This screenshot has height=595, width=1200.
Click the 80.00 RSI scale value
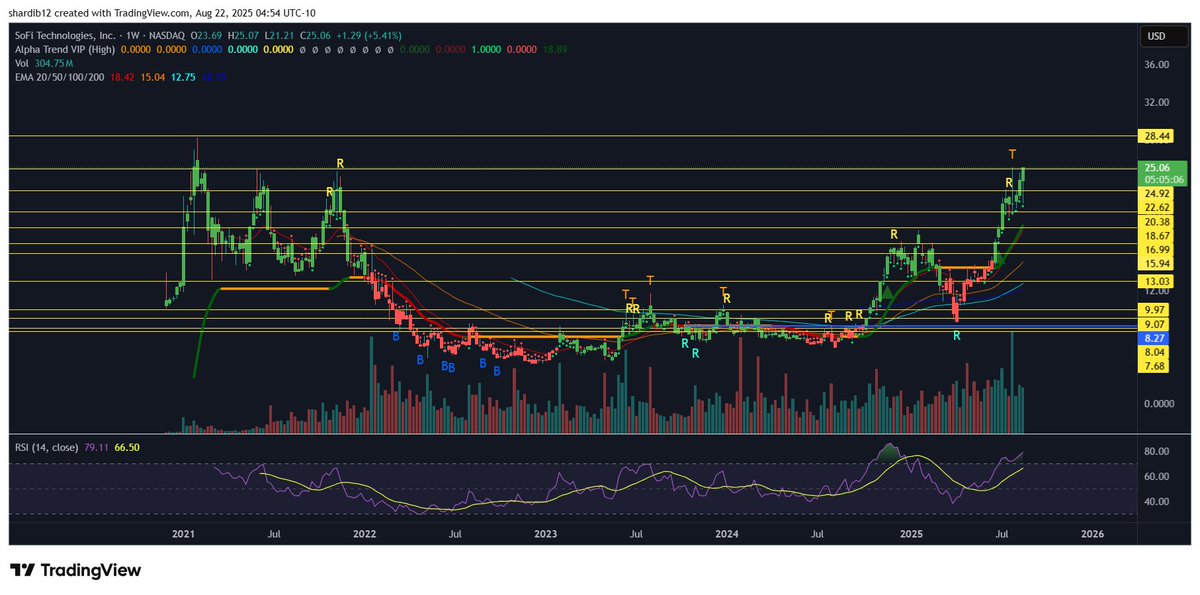[1157, 452]
